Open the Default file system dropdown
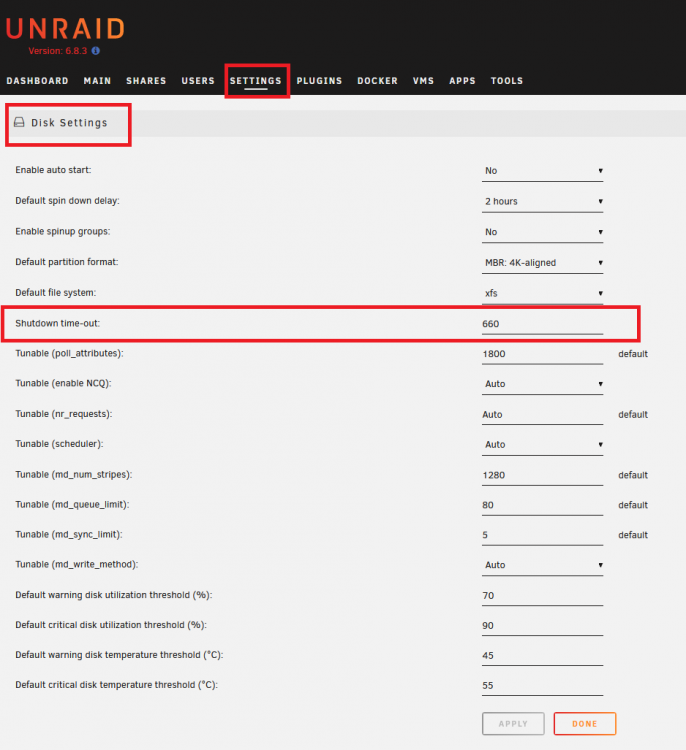This screenshot has width=686, height=750. coord(542,293)
